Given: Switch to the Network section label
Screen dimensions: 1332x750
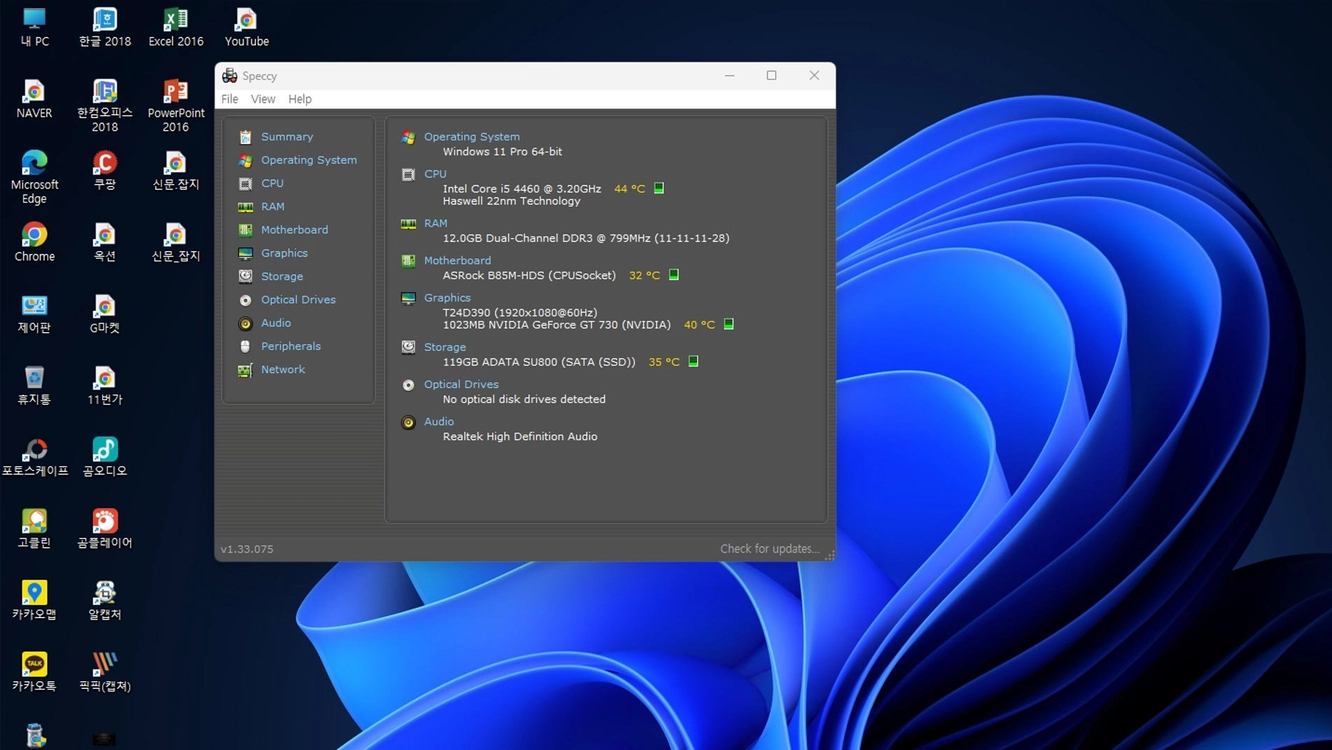Looking at the screenshot, I should [x=283, y=370].
